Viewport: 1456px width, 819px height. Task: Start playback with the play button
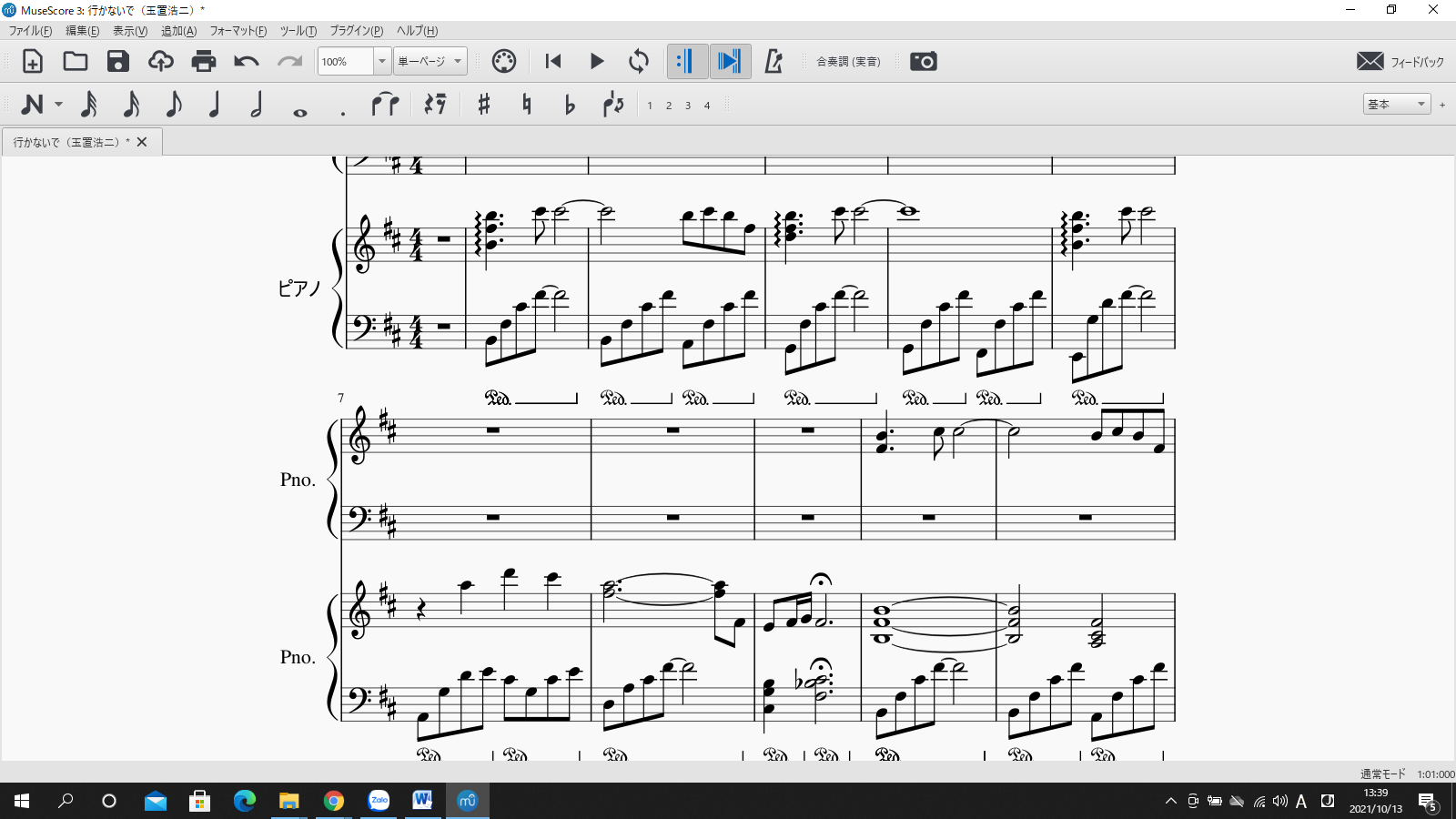point(597,62)
